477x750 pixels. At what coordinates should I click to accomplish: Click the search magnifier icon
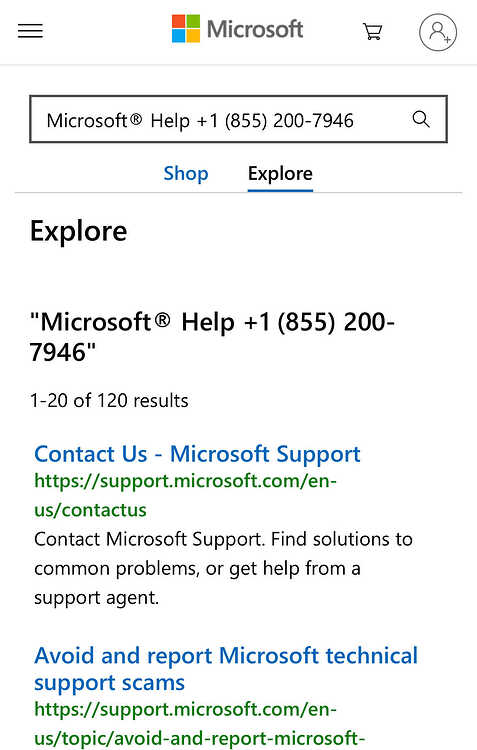[x=421, y=119]
